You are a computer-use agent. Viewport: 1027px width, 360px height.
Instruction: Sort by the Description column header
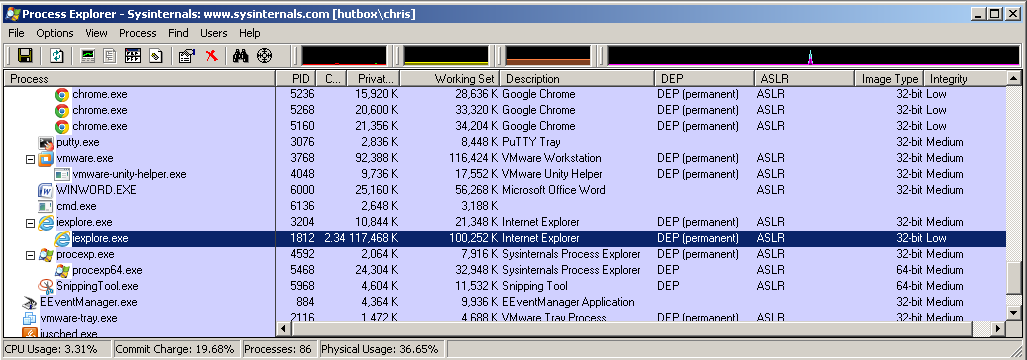[578, 79]
